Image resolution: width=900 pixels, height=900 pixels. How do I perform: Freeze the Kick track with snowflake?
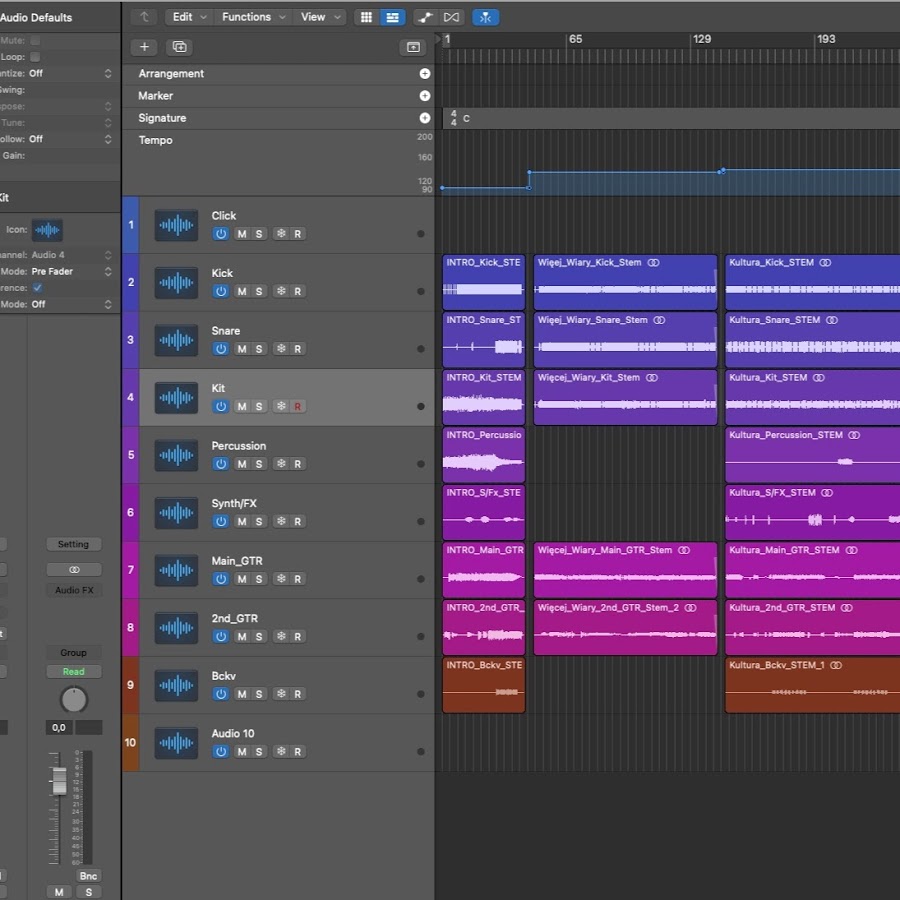click(x=281, y=291)
